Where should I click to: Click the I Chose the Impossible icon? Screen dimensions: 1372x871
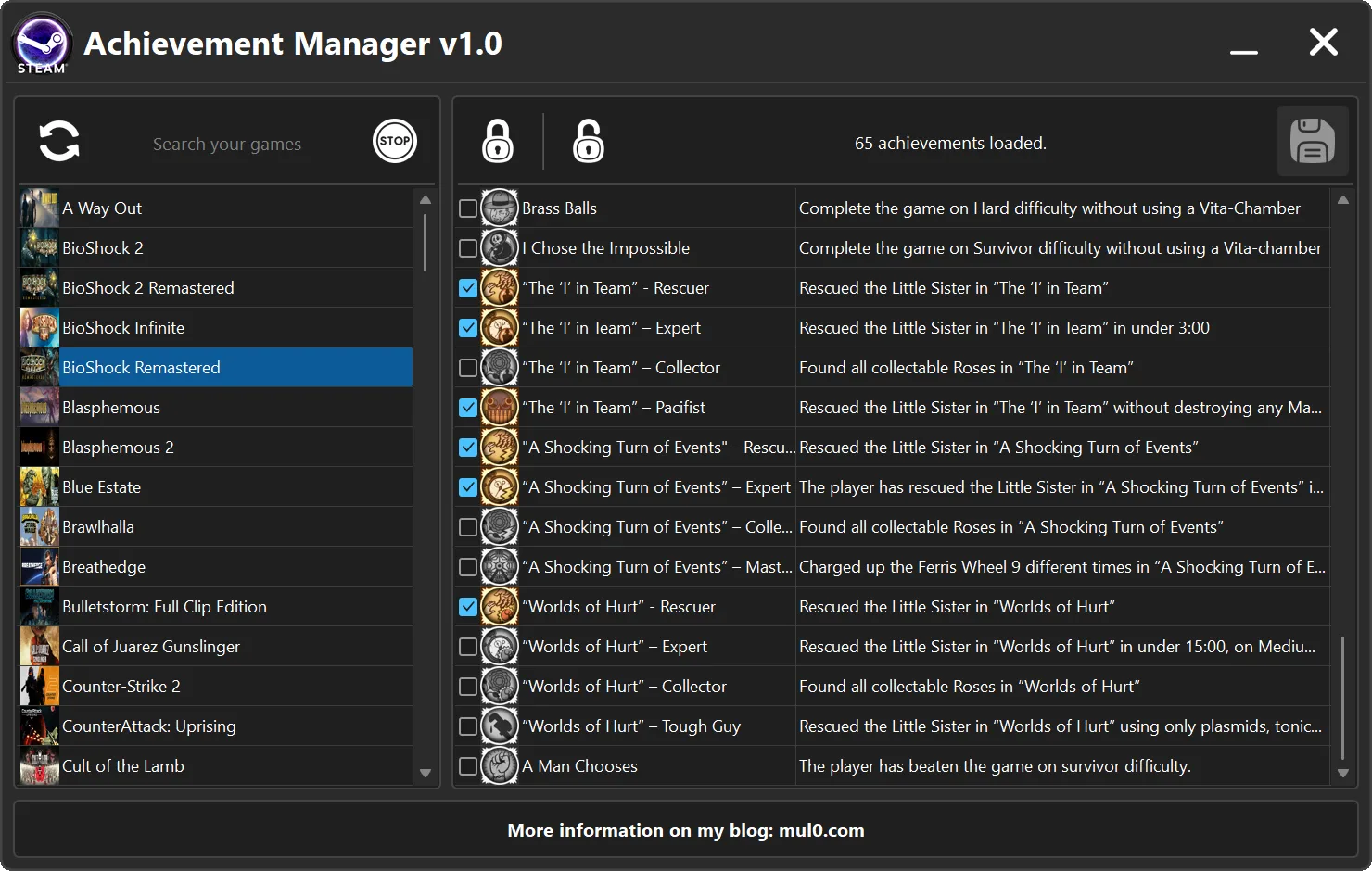[500, 248]
